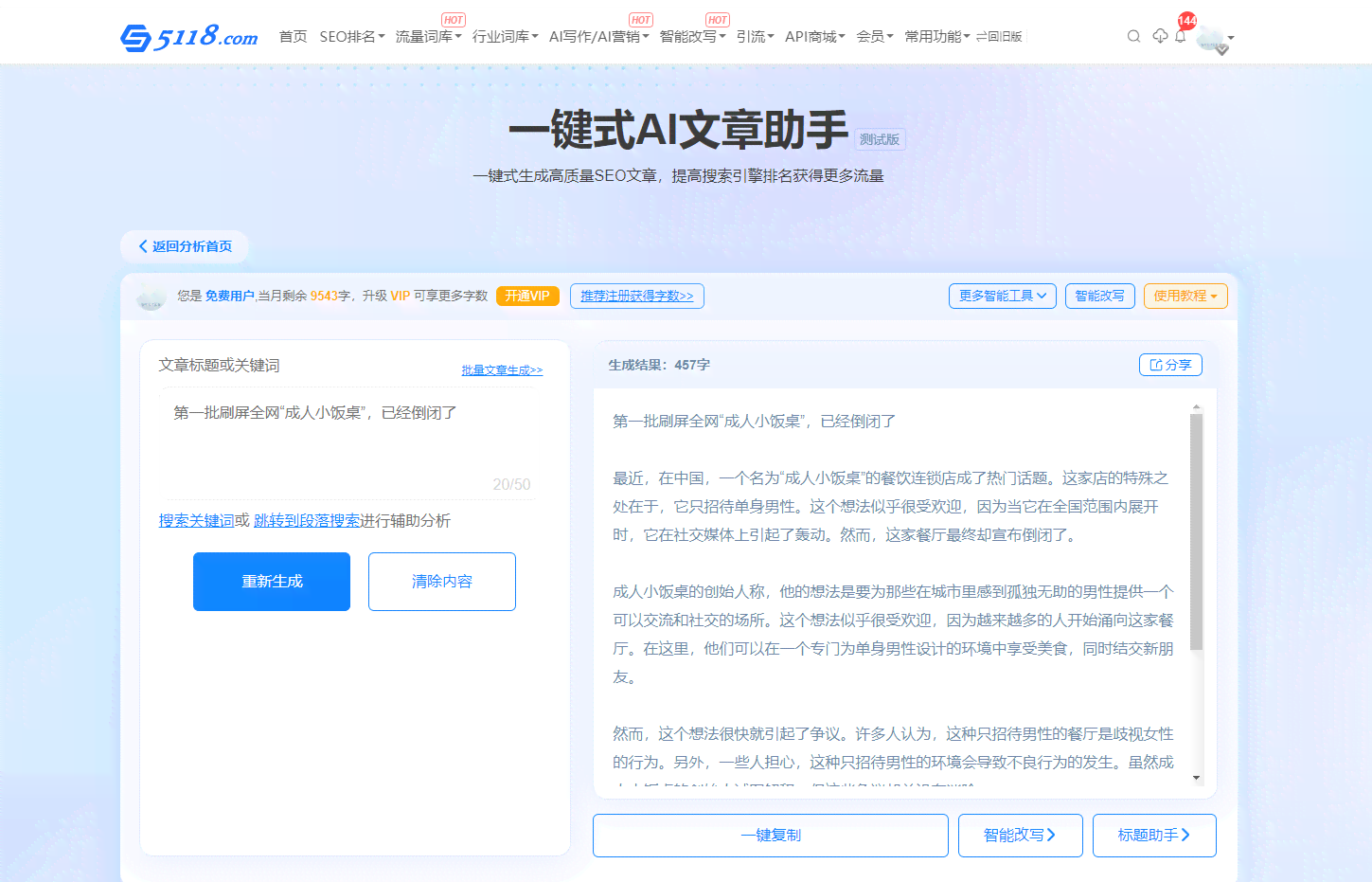The height and width of the screenshot is (882, 1372).
Task: Click the article title input text area
Action: point(347,443)
